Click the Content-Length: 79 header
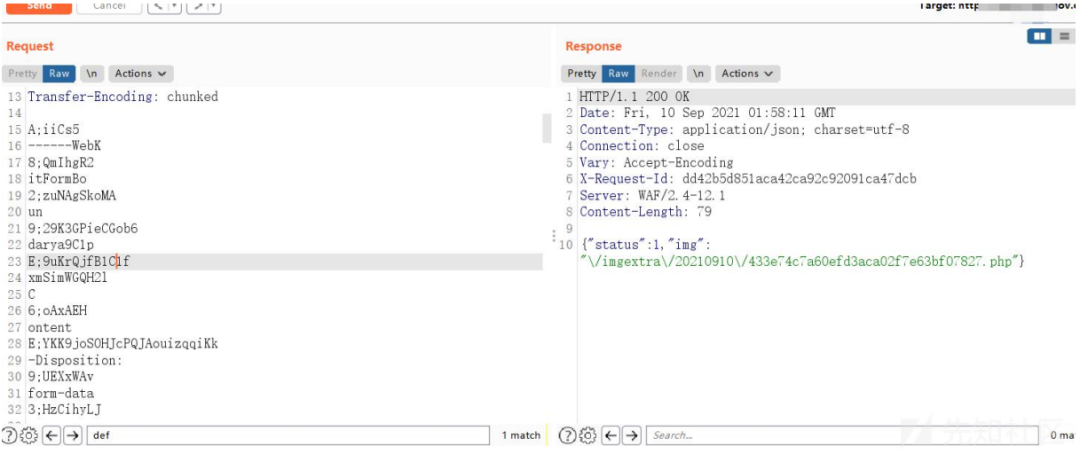The width and height of the screenshot is (1080, 454). (645, 212)
